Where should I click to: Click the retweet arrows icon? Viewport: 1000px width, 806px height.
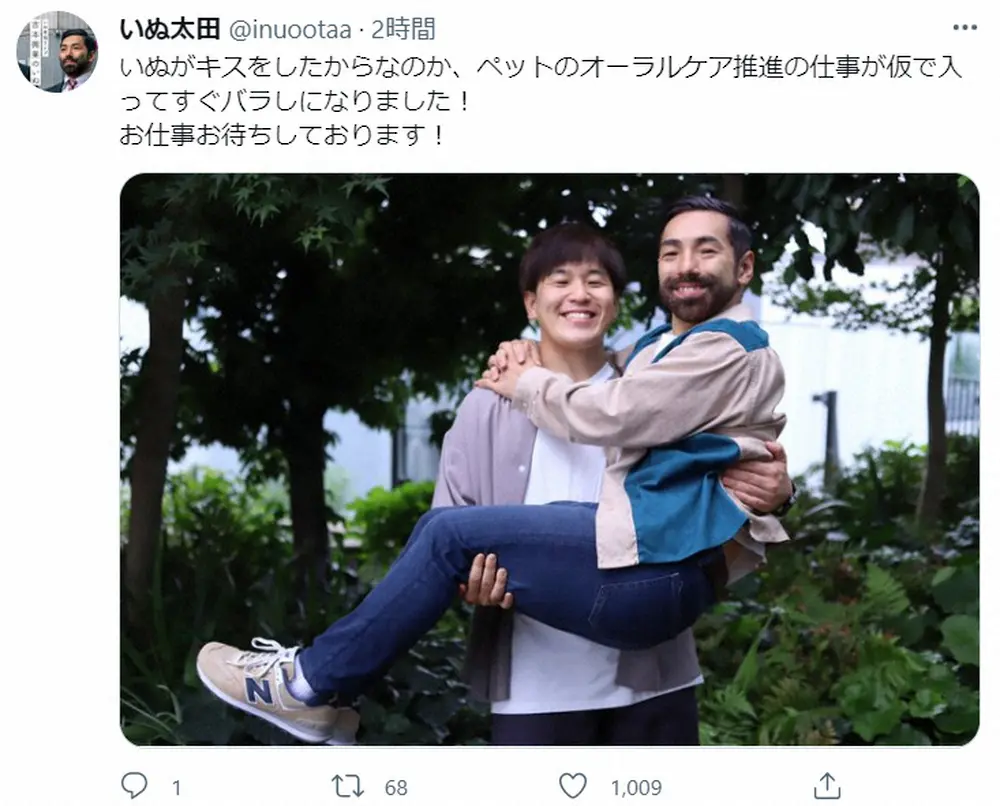(348, 786)
